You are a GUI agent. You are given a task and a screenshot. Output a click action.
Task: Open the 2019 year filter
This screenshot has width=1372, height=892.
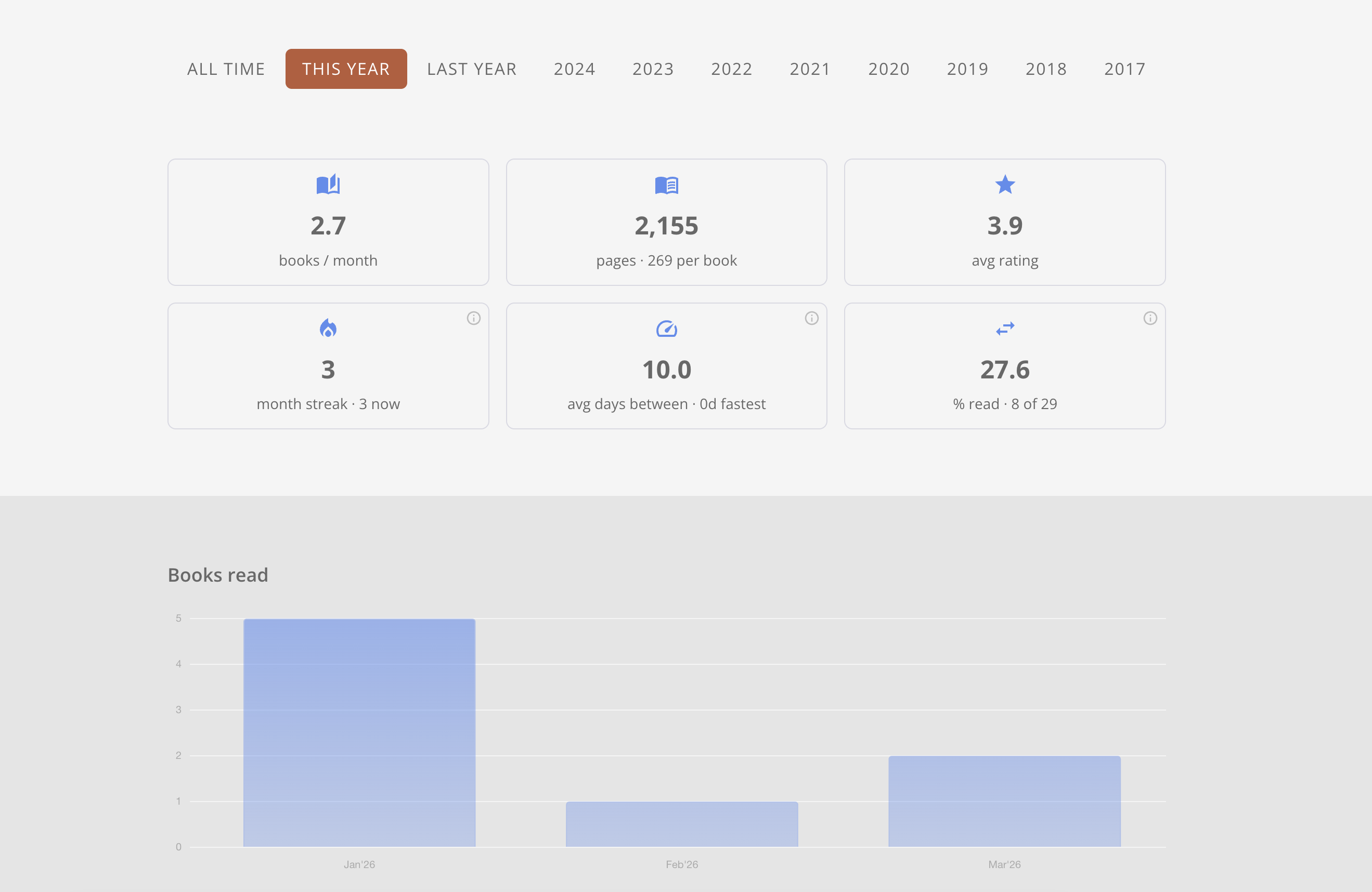point(967,69)
